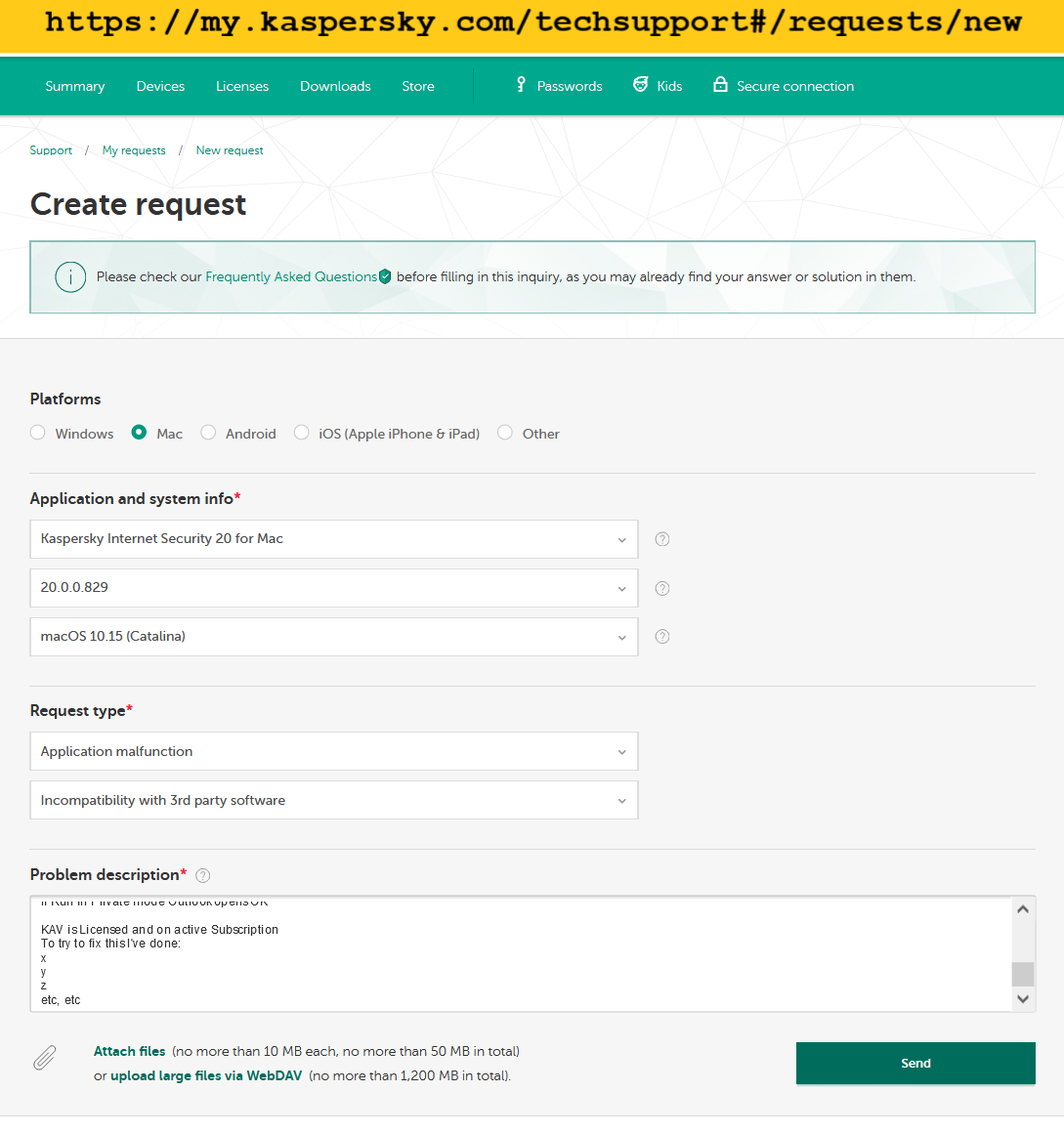Click the Secure connection lock icon
1064x1134 pixels.
tap(720, 85)
